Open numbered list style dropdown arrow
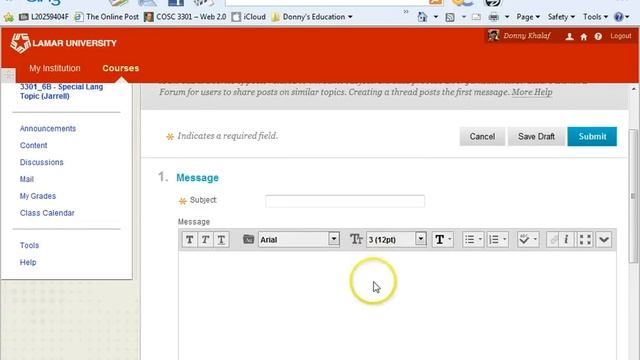 tap(504, 239)
